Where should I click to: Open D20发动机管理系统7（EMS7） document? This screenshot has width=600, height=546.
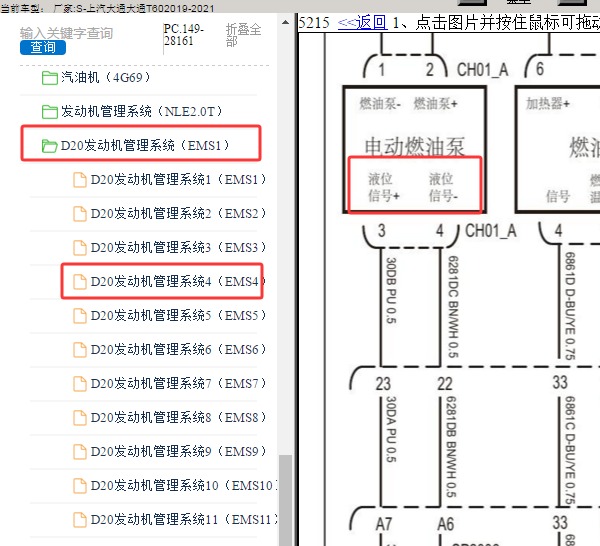178,383
